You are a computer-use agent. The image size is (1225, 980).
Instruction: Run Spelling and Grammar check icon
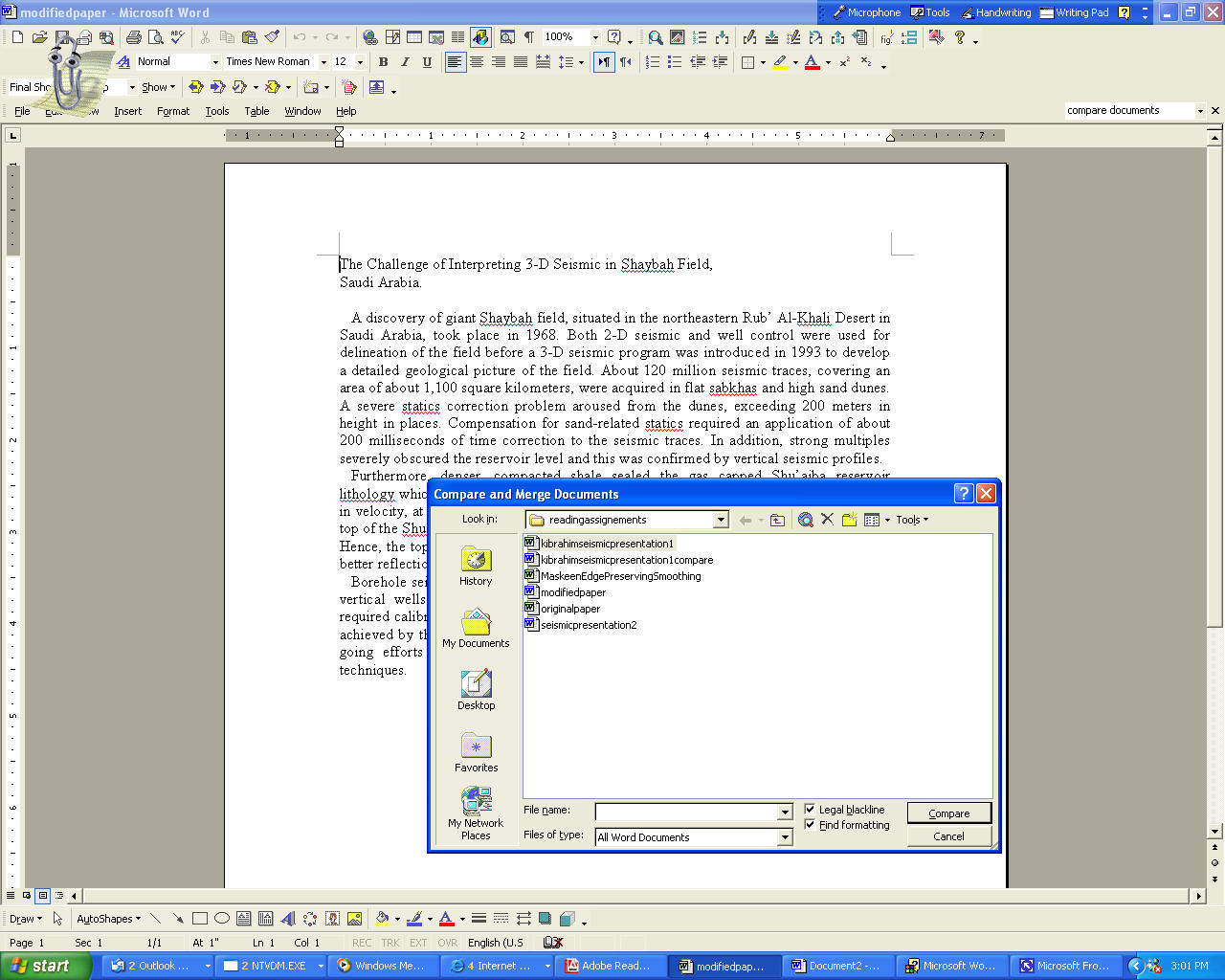pyautogui.click(x=177, y=37)
